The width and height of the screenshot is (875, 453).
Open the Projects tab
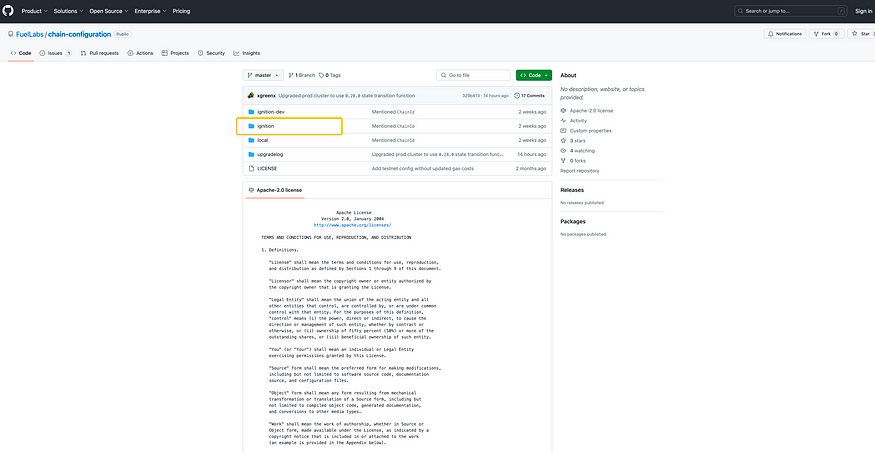click(x=175, y=53)
